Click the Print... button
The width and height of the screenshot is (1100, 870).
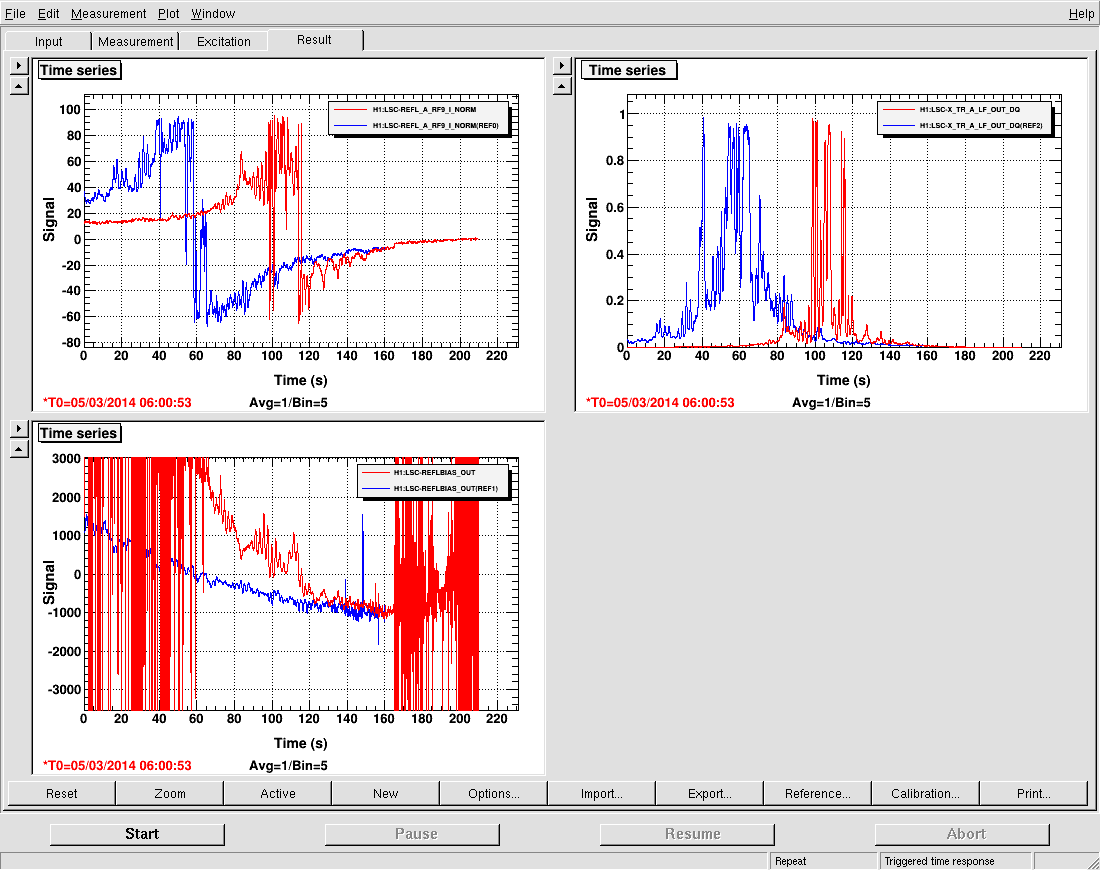(1034, 794)
